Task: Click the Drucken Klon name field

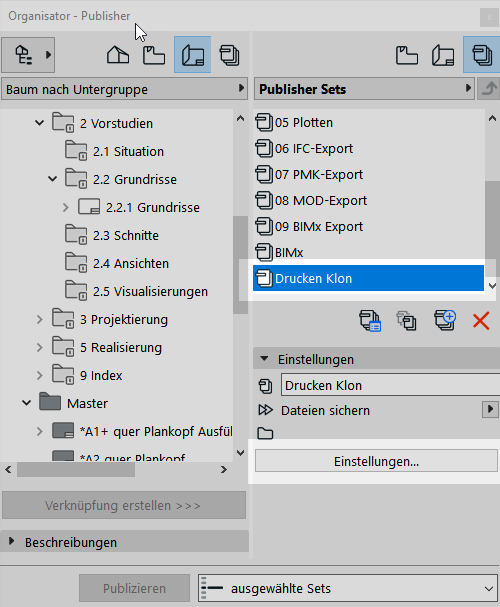Action: (x=390, y=385)
